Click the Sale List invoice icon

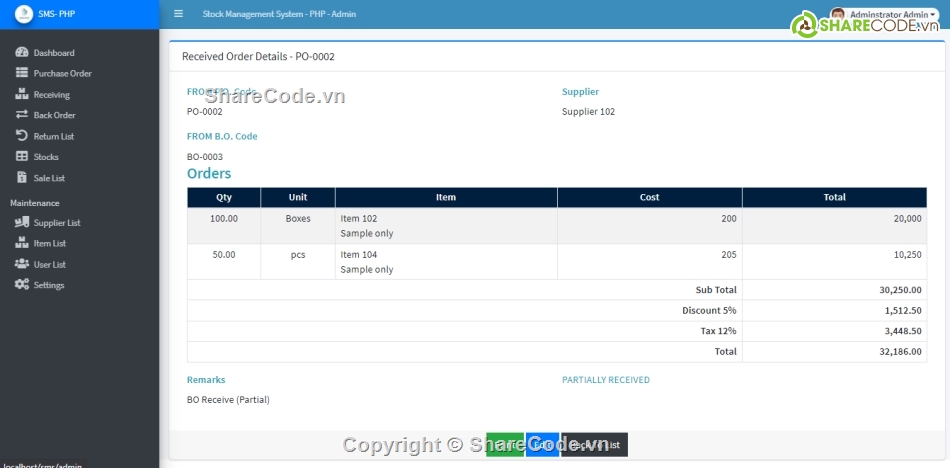tap(22, 178)
